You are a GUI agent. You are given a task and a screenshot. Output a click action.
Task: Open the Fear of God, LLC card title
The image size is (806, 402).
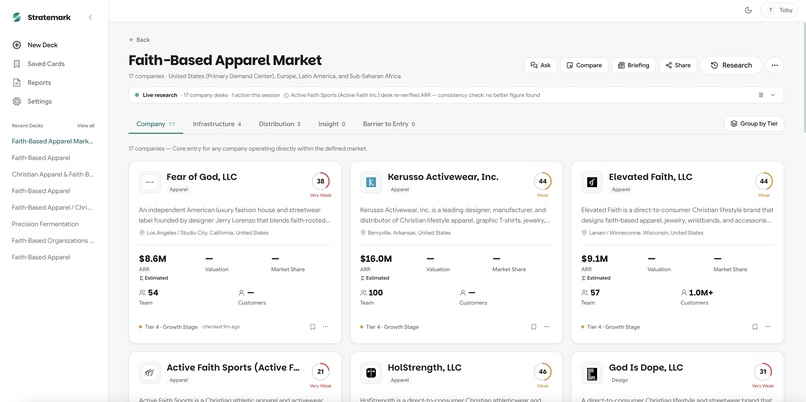pos(202,177)
